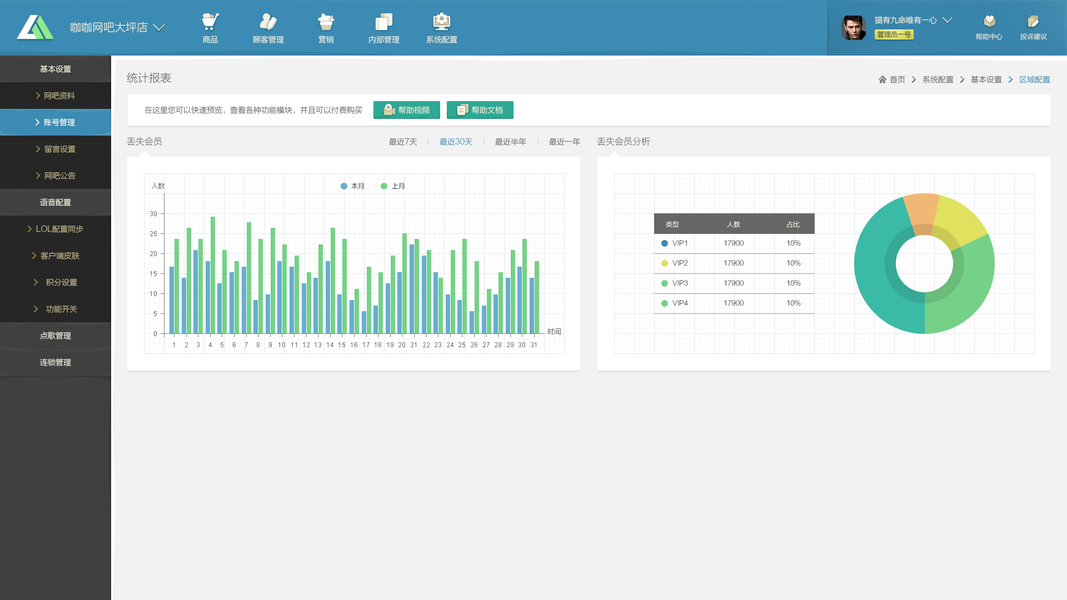1067x600 pixels.
Task: Click the 统计报表 page title
Action: pos(149,78)
